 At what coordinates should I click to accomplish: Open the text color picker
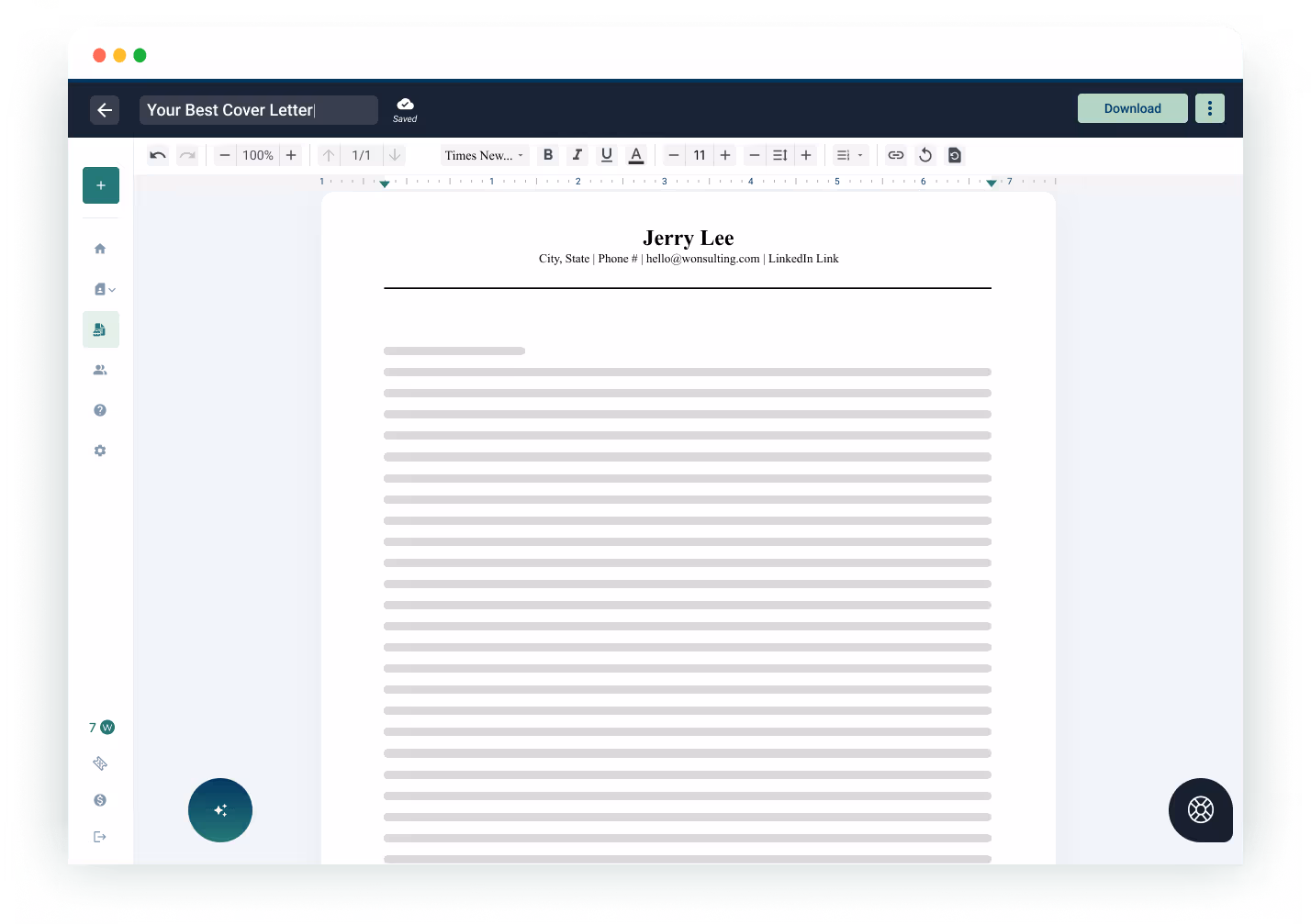click(x=636, y=155)
